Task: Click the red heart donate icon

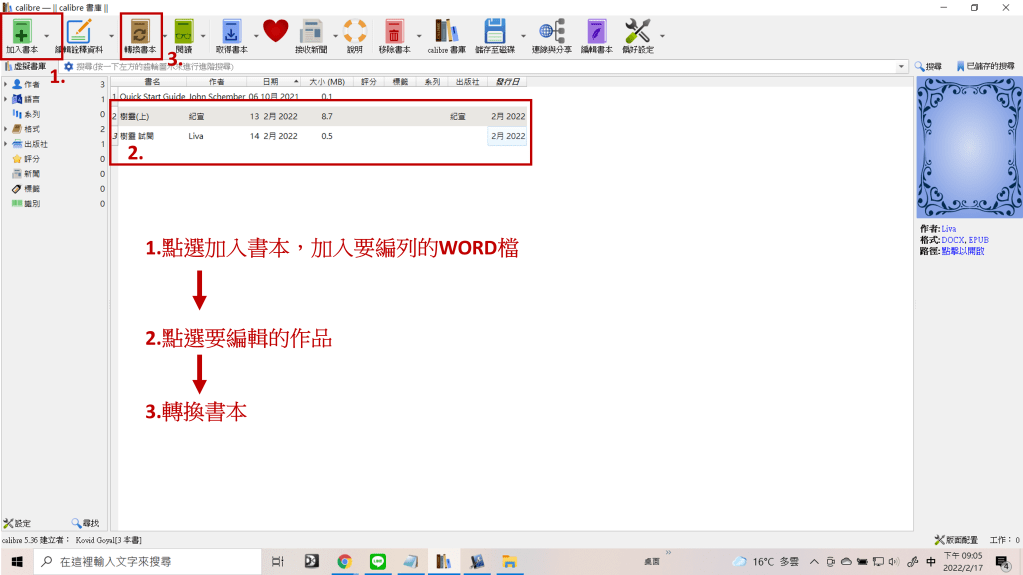Action: [275, 31]
